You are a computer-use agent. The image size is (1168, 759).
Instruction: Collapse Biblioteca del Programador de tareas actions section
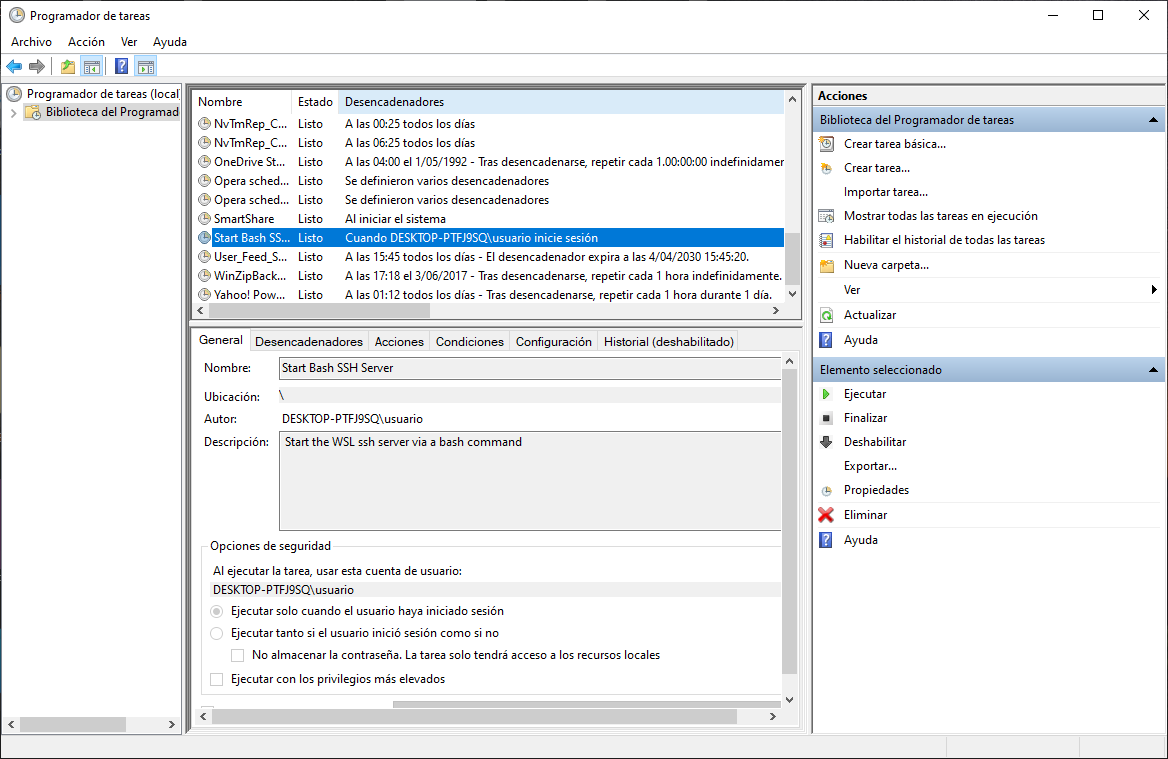[1153, 120]
